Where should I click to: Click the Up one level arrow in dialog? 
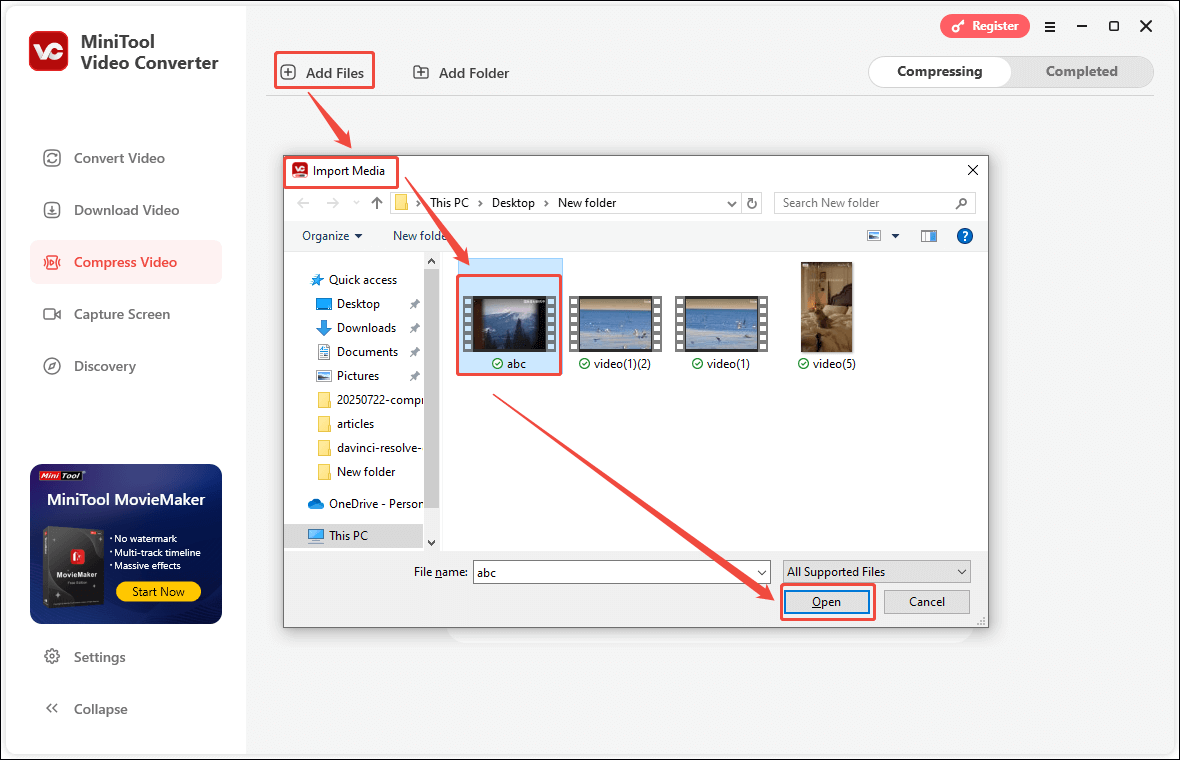pyautogui.click(x=377, y=202)
